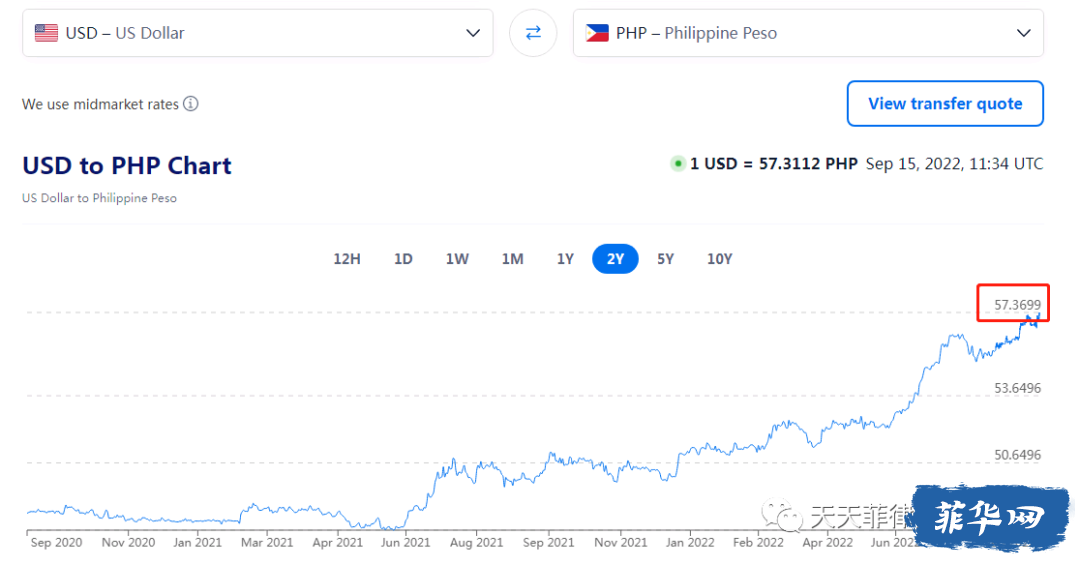
Task: Click the Mar 2021 axis label
Action: tap(267, 543)
